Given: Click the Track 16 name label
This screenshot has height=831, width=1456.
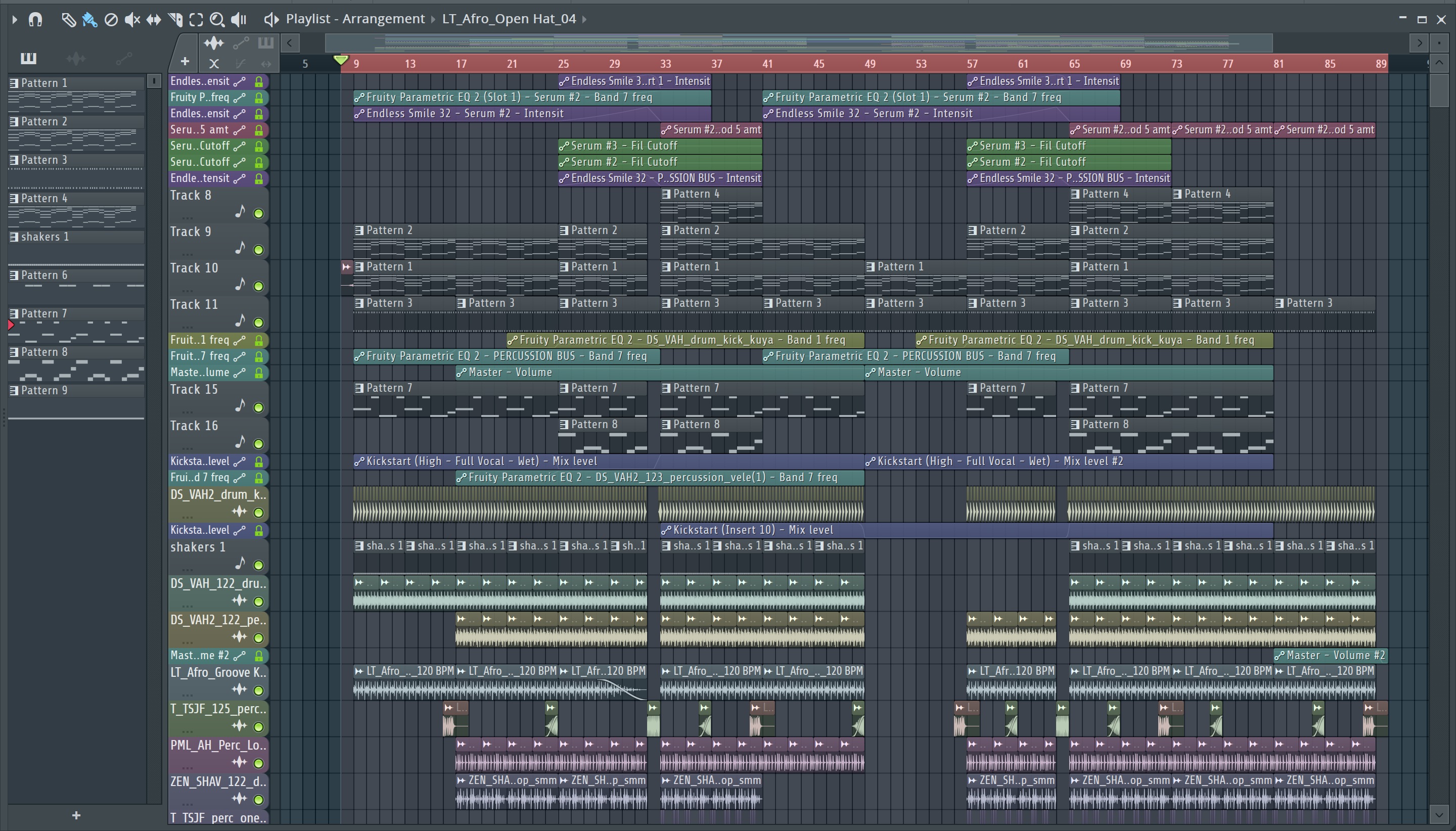Looking at the screenshot, I should click(x=194, y=426).
